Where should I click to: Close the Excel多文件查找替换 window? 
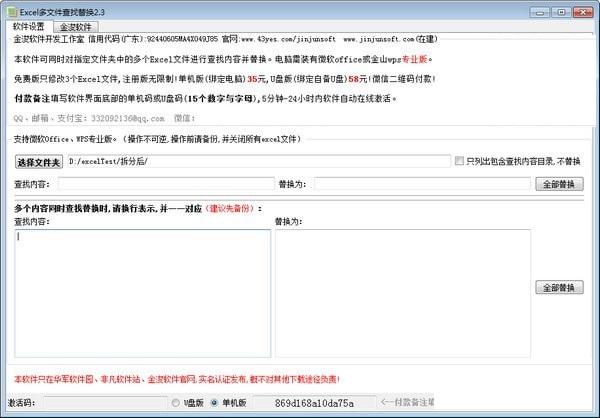click(x=583, y=12)
